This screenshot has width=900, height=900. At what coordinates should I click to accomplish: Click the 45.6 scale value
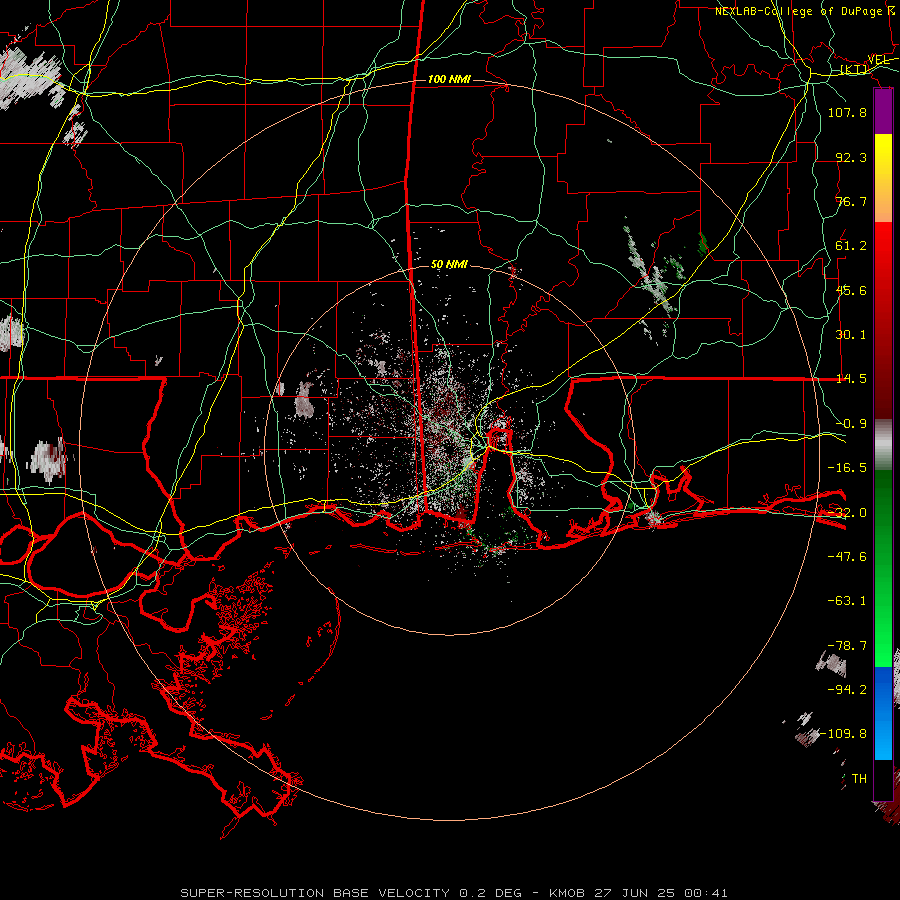(851, 290)
